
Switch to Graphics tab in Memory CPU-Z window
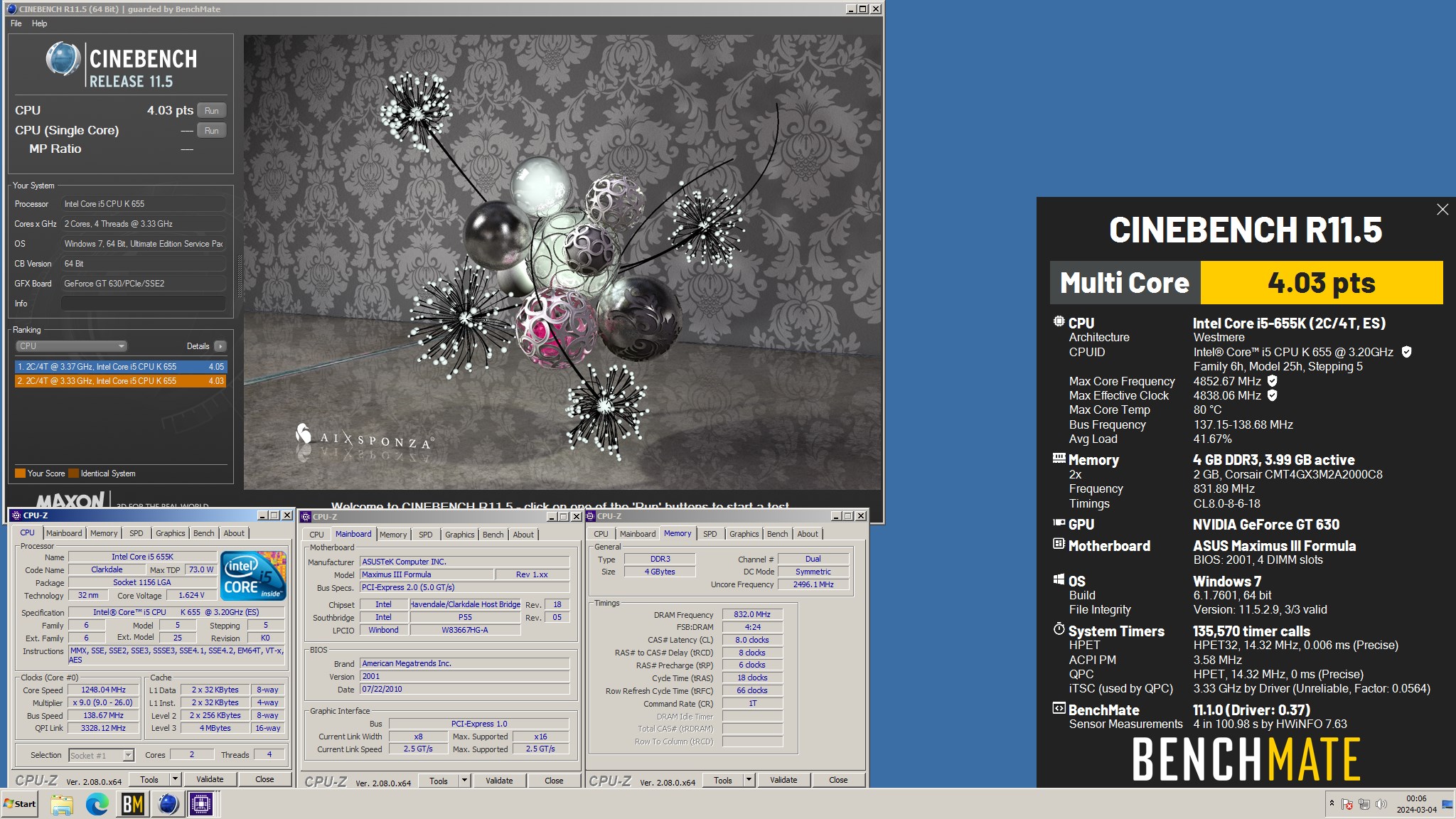click(x=744, y=534)
